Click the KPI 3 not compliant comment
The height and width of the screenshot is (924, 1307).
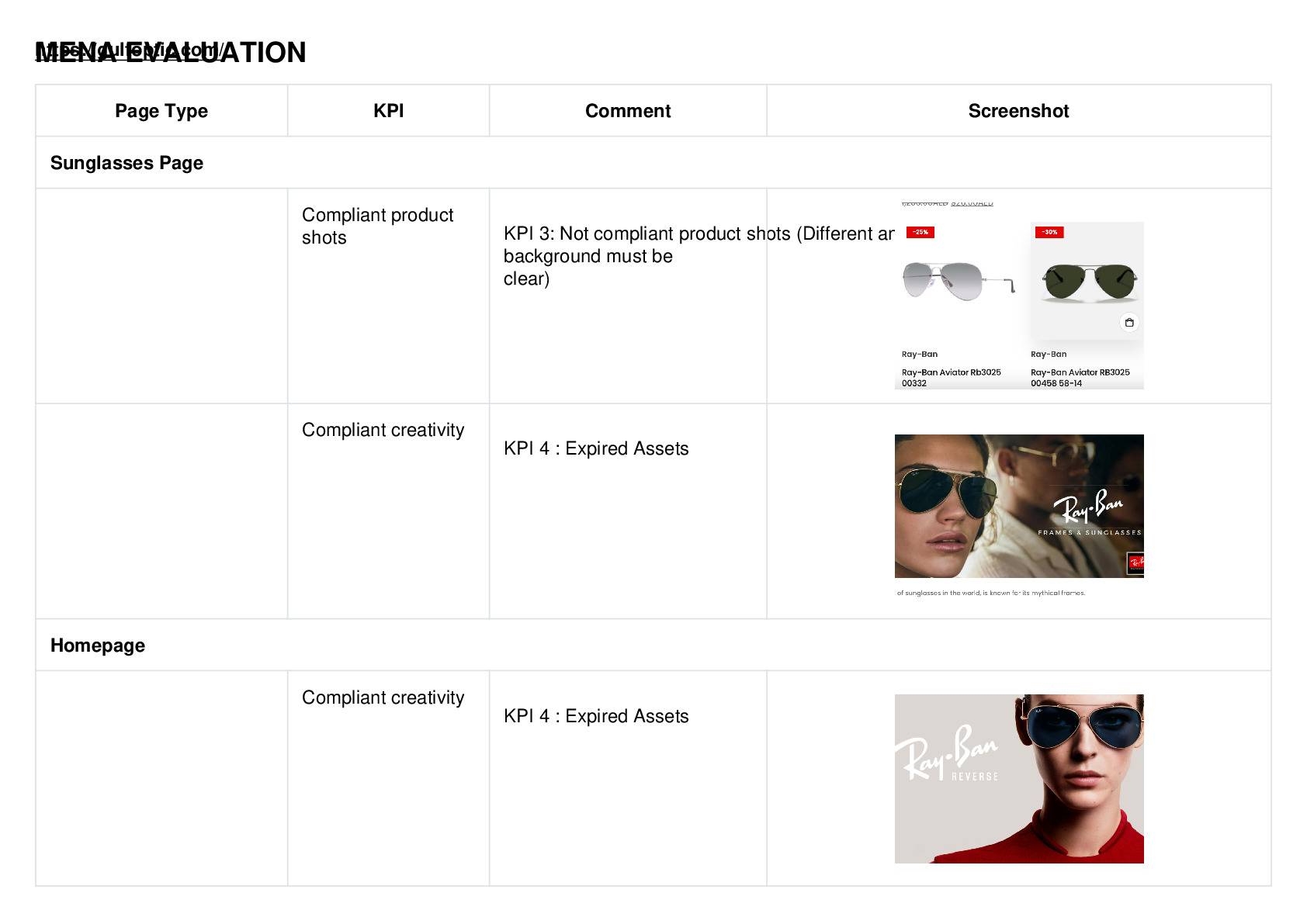point(699,256)
